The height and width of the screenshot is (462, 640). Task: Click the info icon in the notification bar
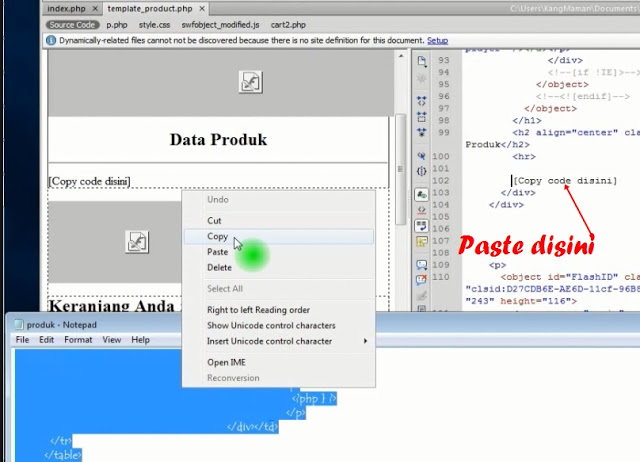coord(51,40)
